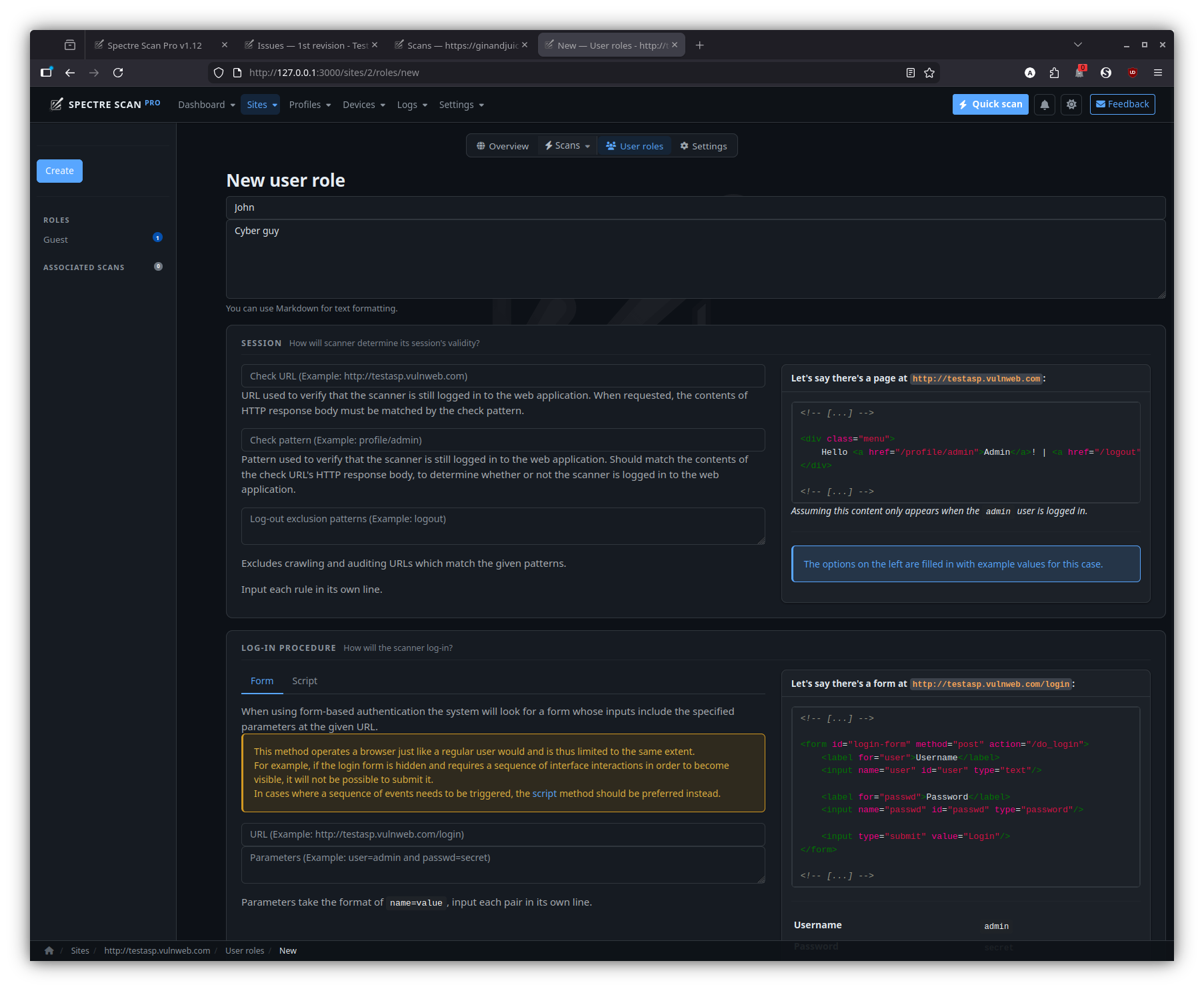Screen dimensions: 1204x991
Task: Open the notifications bell icon
Action: pos(1045,105)
